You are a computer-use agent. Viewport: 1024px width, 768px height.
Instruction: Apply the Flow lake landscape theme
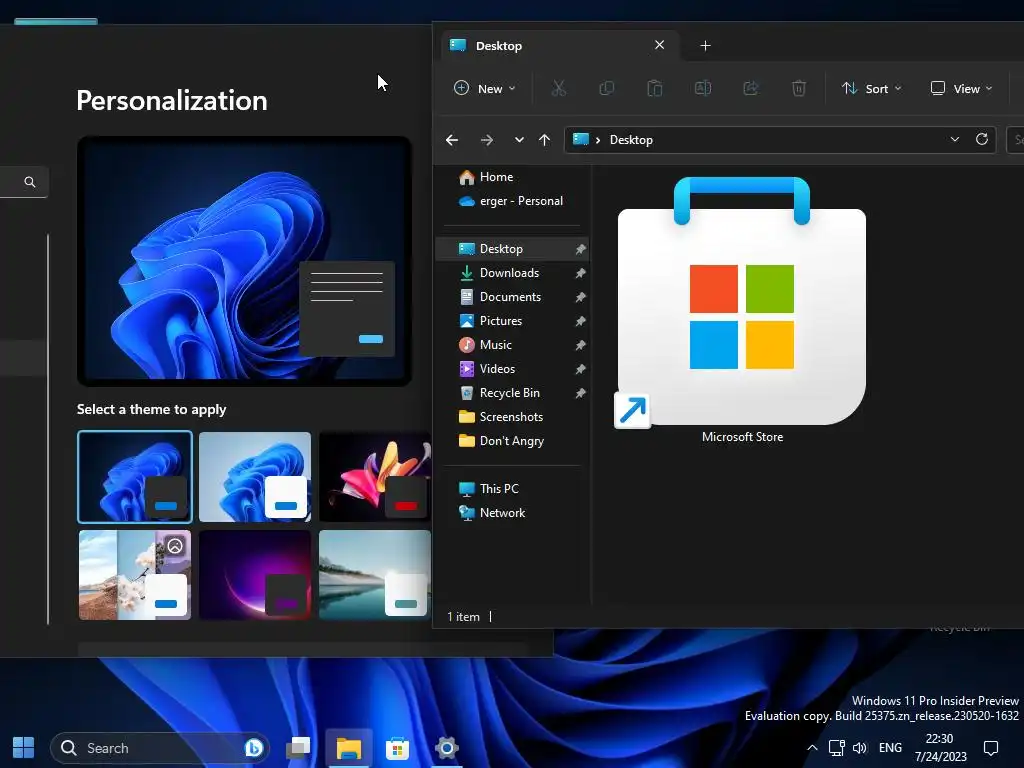(x=375, y=575)
